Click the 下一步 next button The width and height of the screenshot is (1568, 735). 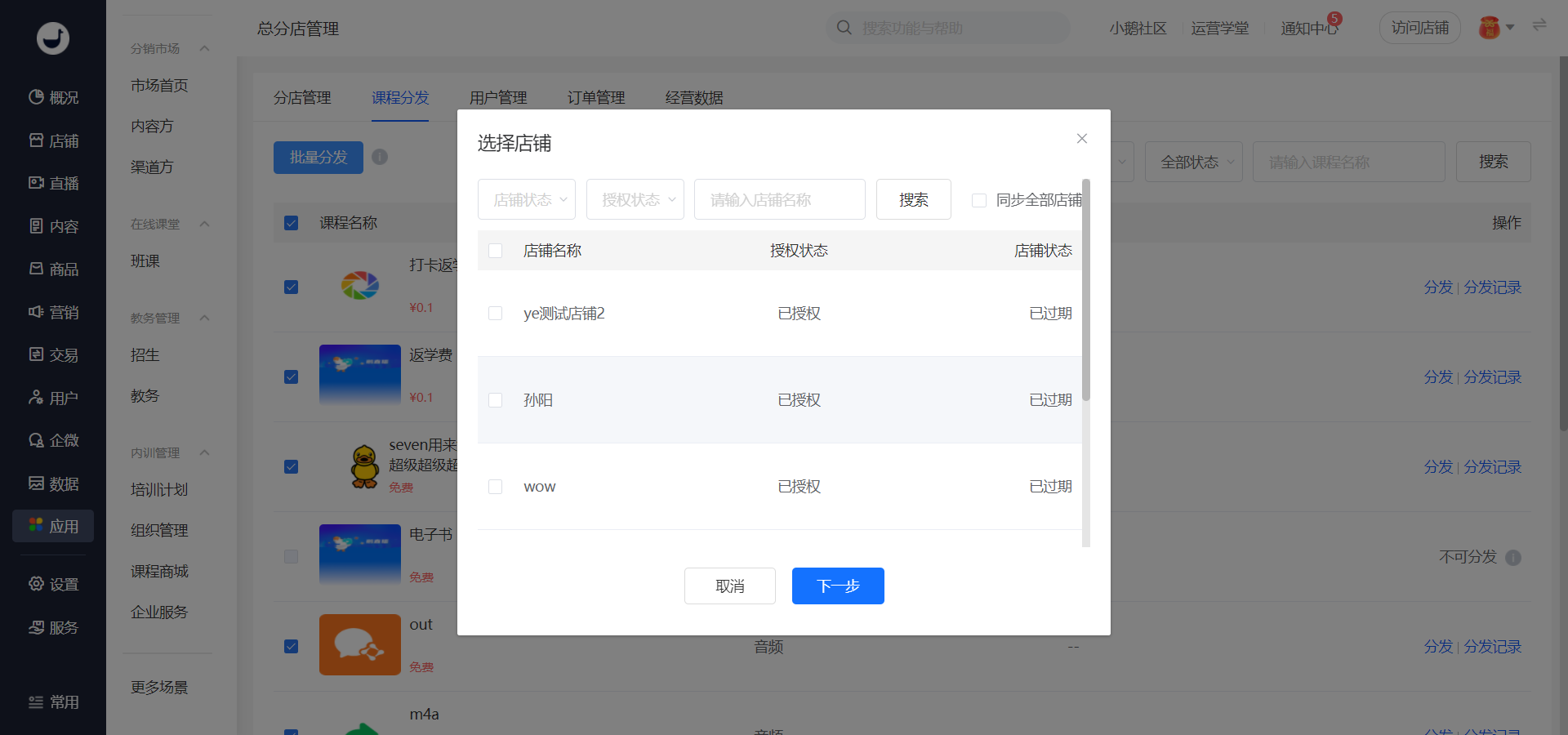838,586
